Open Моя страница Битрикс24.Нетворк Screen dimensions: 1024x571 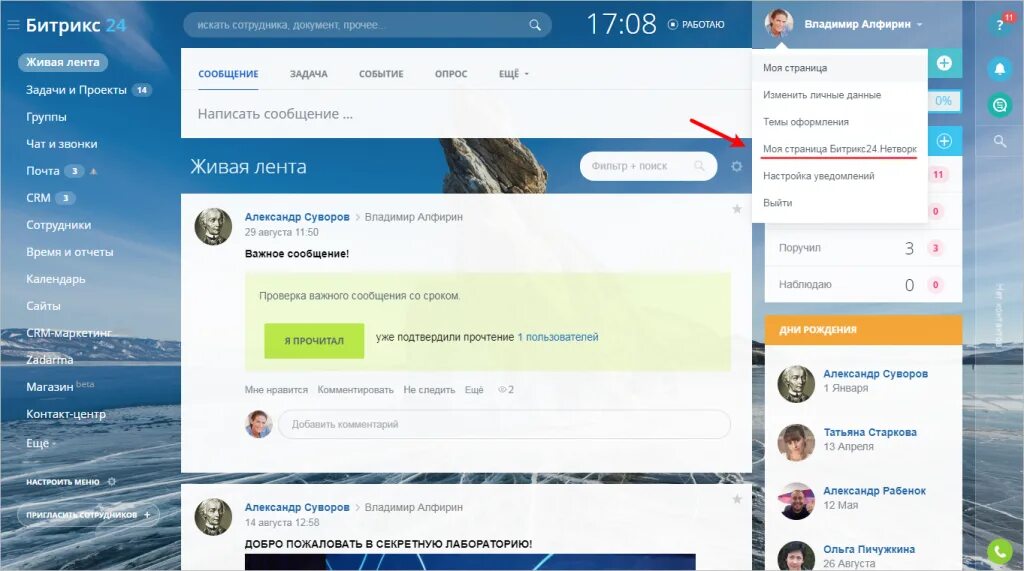(840, 149)
